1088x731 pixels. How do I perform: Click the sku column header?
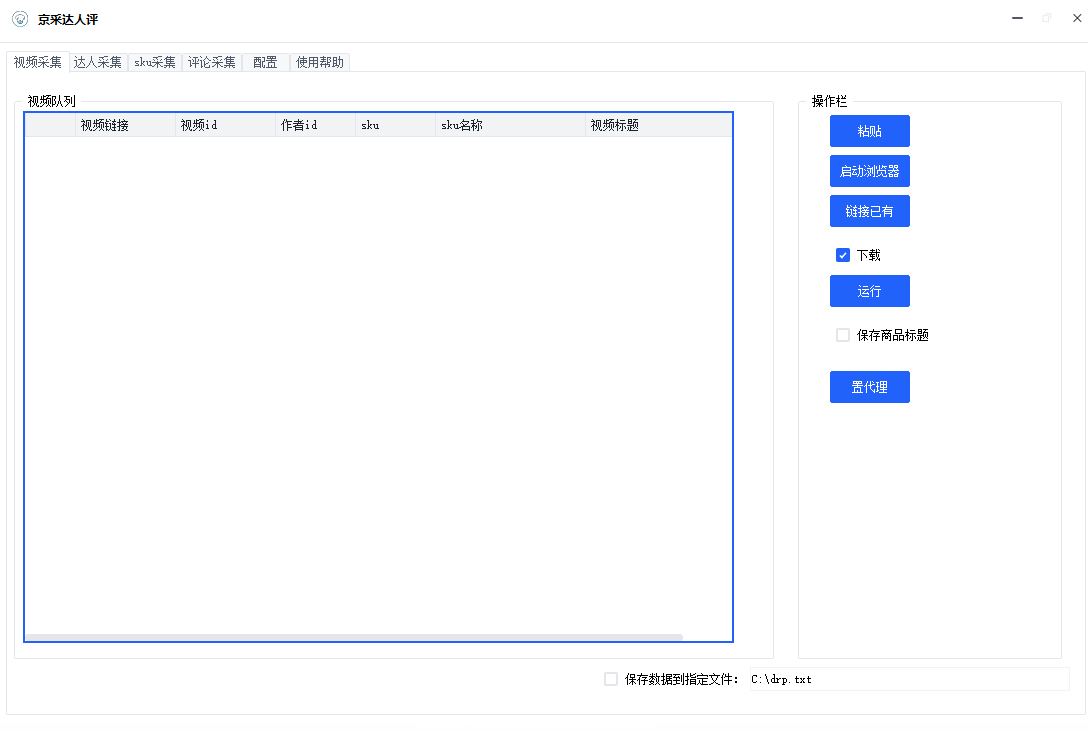tap(396, 125)
